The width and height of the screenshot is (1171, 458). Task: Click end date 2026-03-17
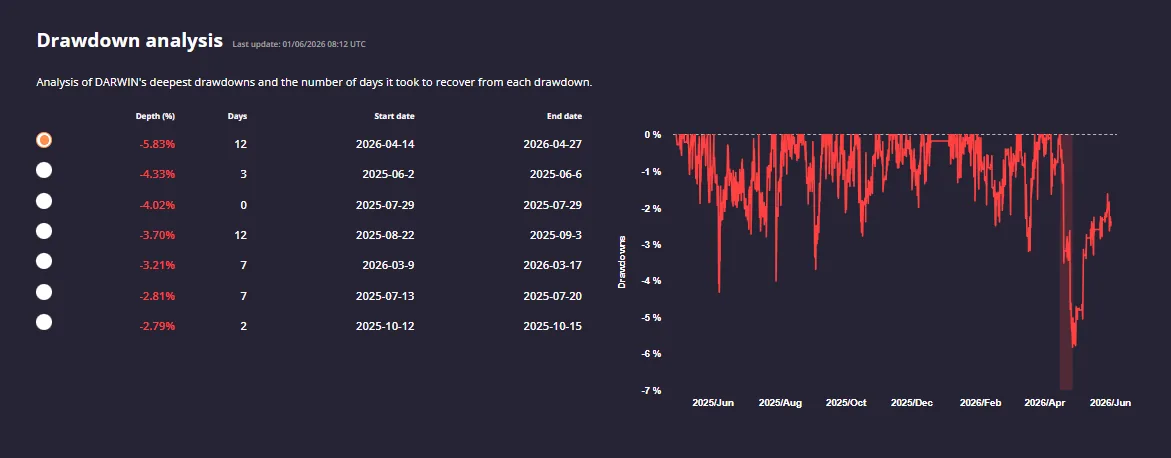(553, 265)
